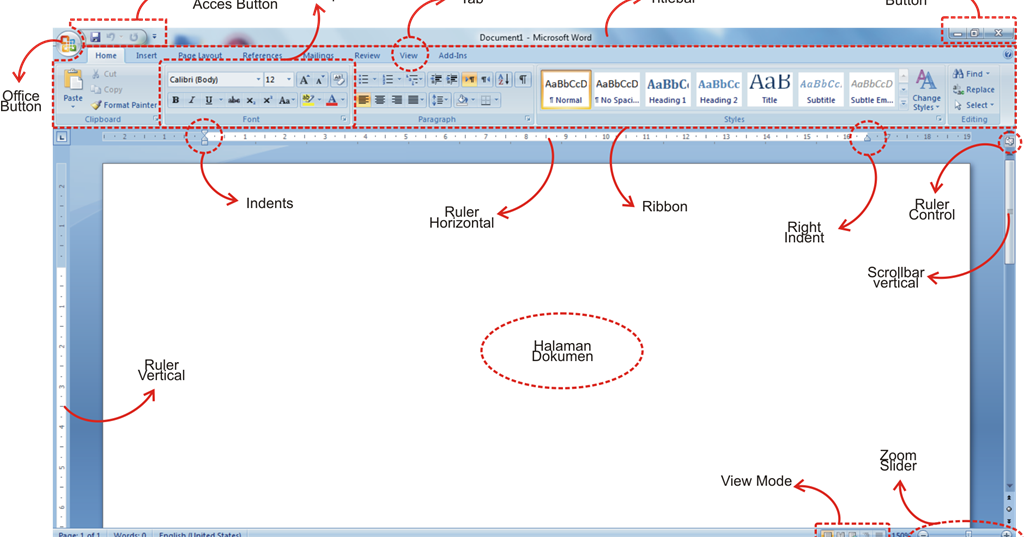Click the Redo/Repeat Quick Access icon
Image resolution: width=1024 pixels, height=537 pixels.
[134, 37]
